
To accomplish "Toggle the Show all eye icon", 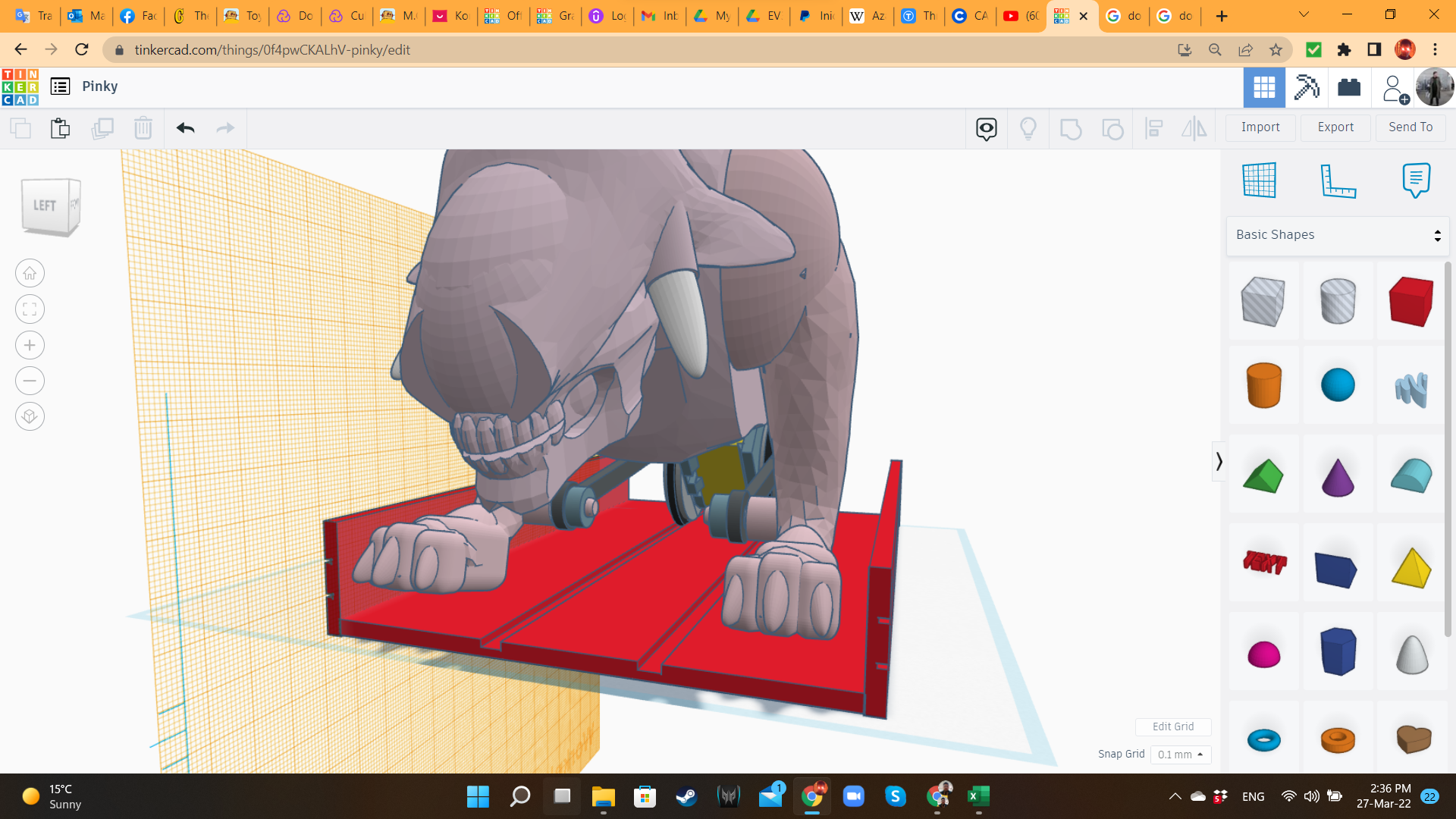I will [x=987, y=129].
